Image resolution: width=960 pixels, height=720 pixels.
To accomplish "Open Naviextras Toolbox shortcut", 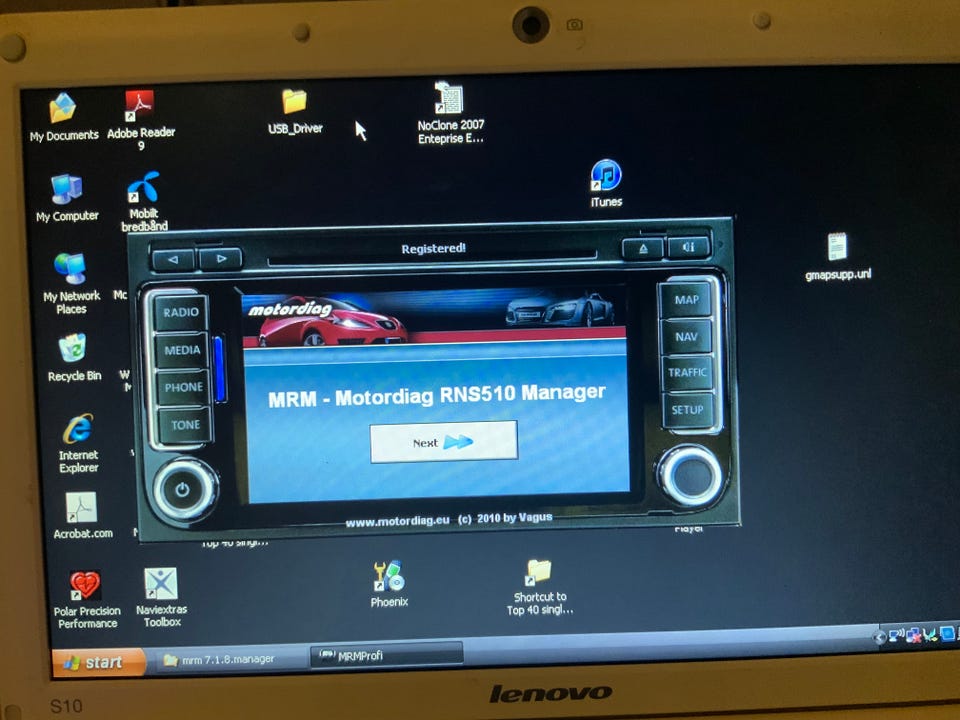I will click(161, 597).
